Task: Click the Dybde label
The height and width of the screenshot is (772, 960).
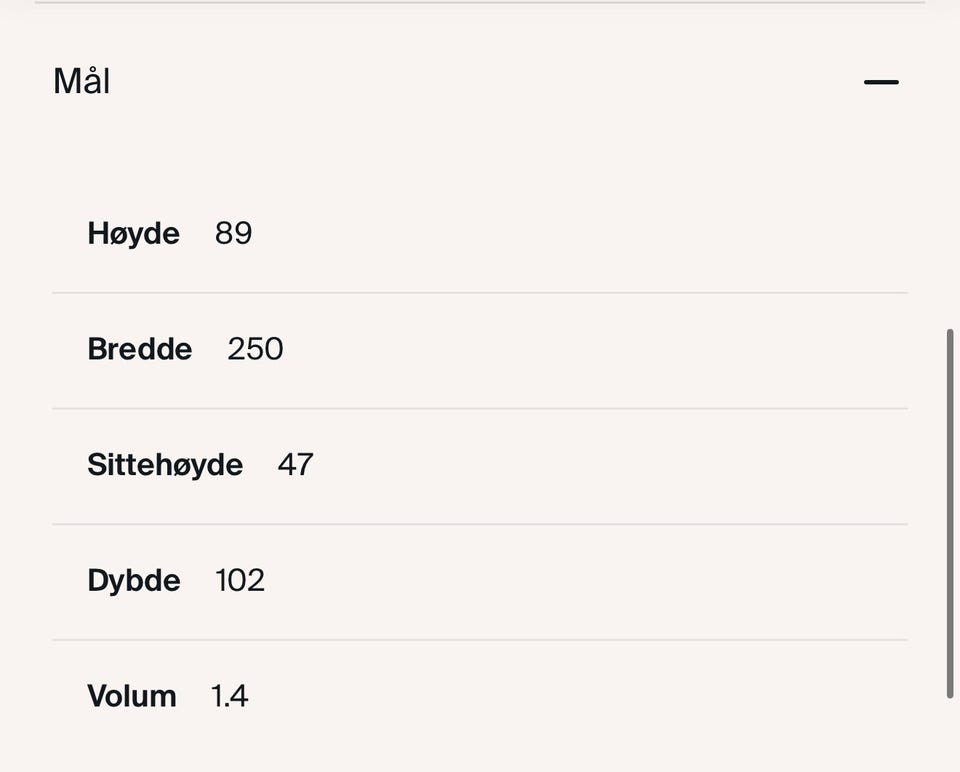Action: pyautogui.click(x=134, y=581)
